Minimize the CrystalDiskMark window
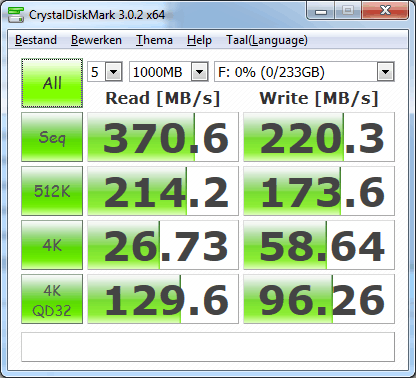This screenshot has height=378, width=416. pos(321,11)
